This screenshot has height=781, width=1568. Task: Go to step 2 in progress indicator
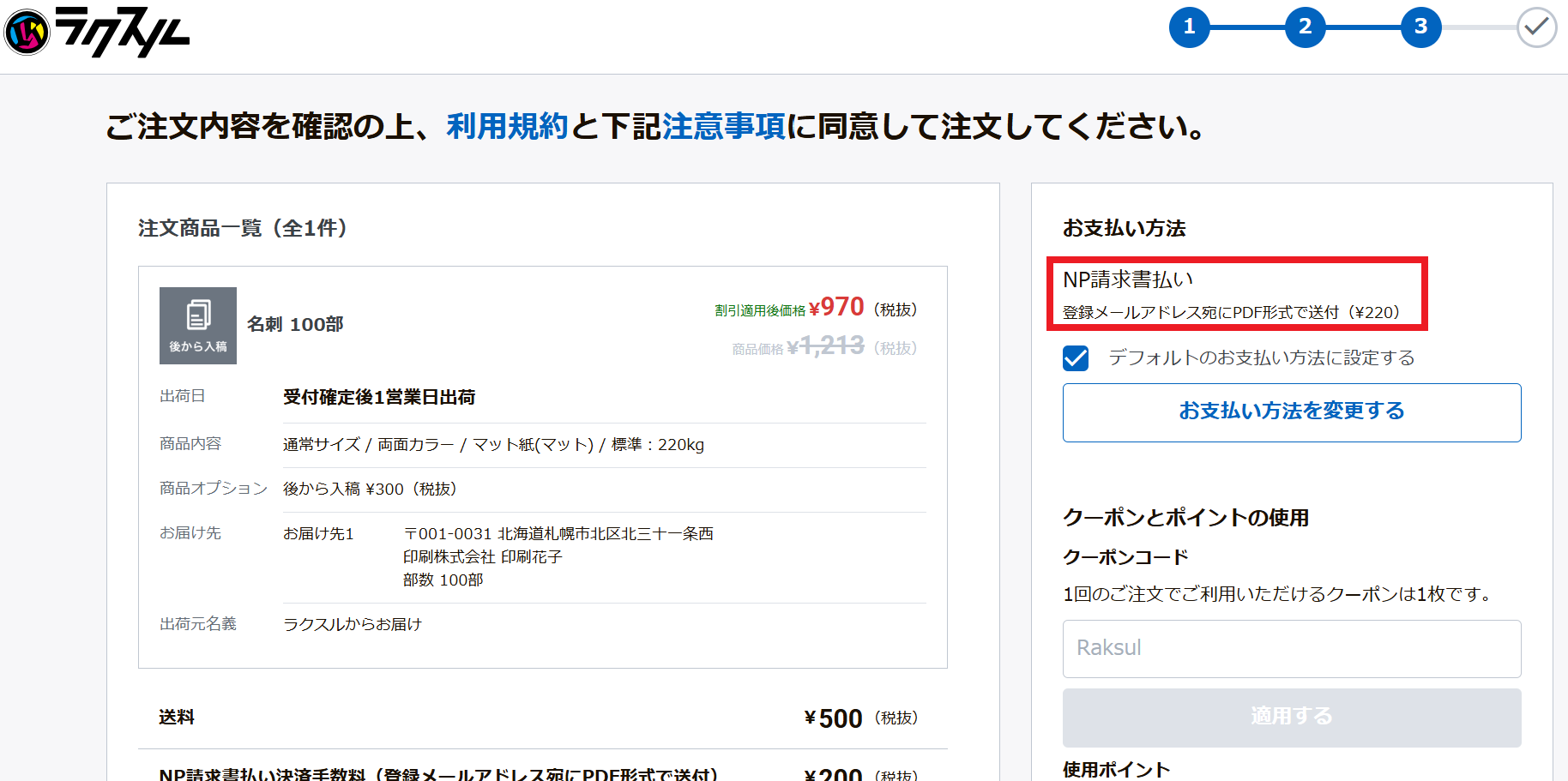[1305, 27]
